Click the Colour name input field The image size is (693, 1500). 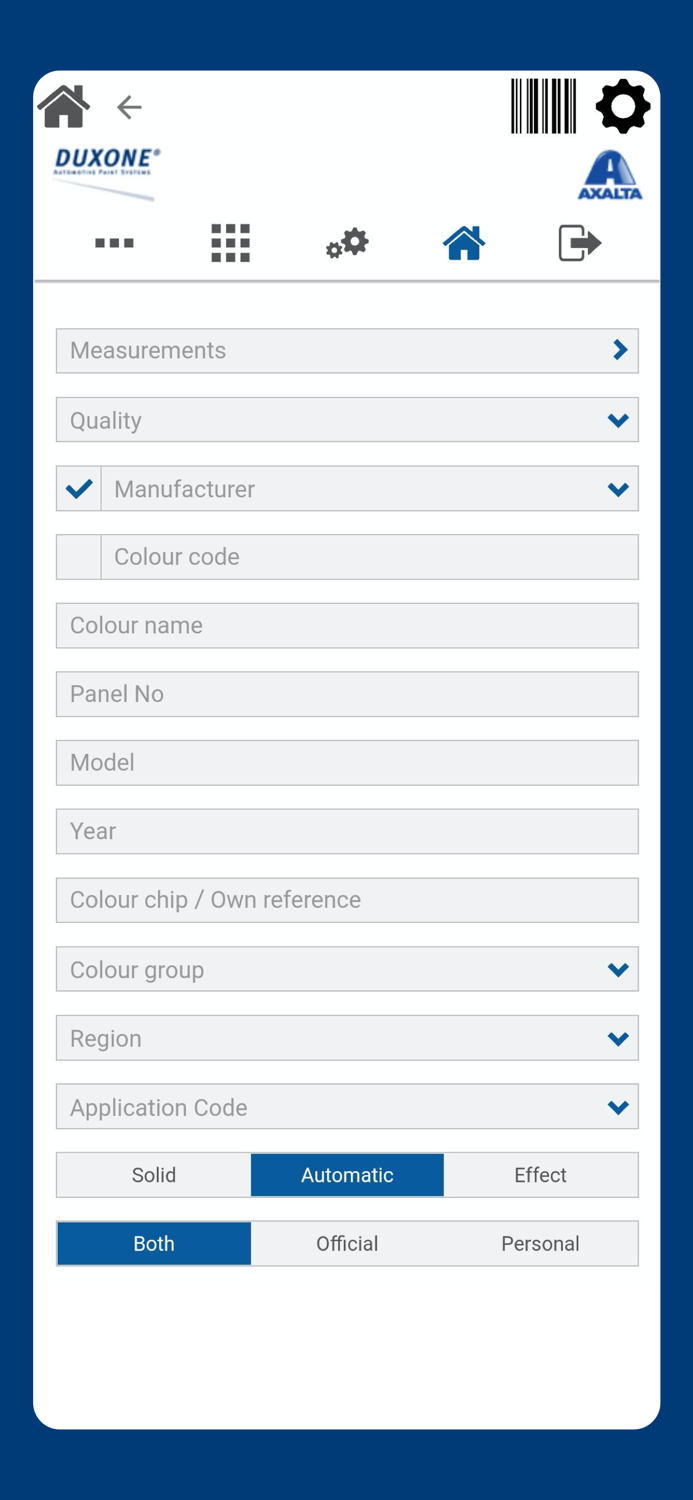[347, 626]
